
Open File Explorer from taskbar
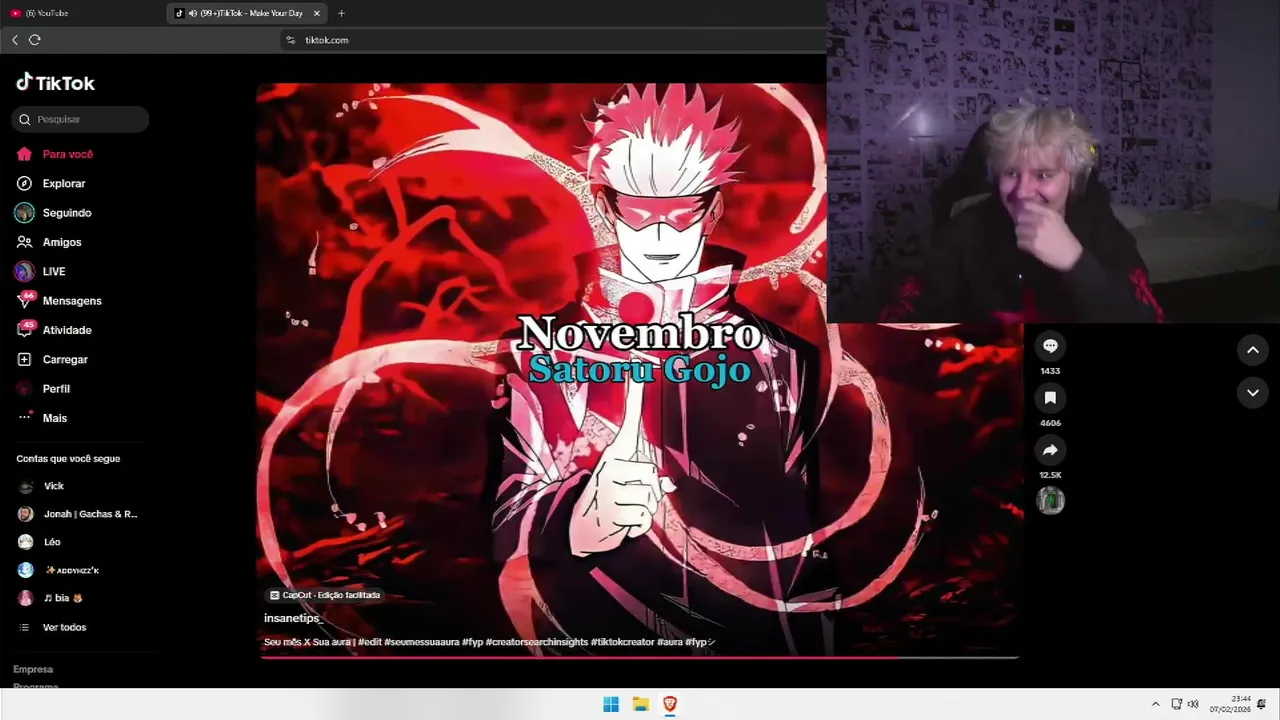(641, 704)
